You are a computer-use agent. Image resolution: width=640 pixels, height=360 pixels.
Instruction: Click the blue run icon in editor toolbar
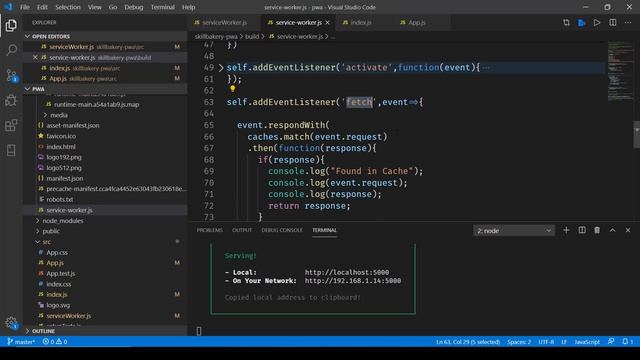(582, 22)
